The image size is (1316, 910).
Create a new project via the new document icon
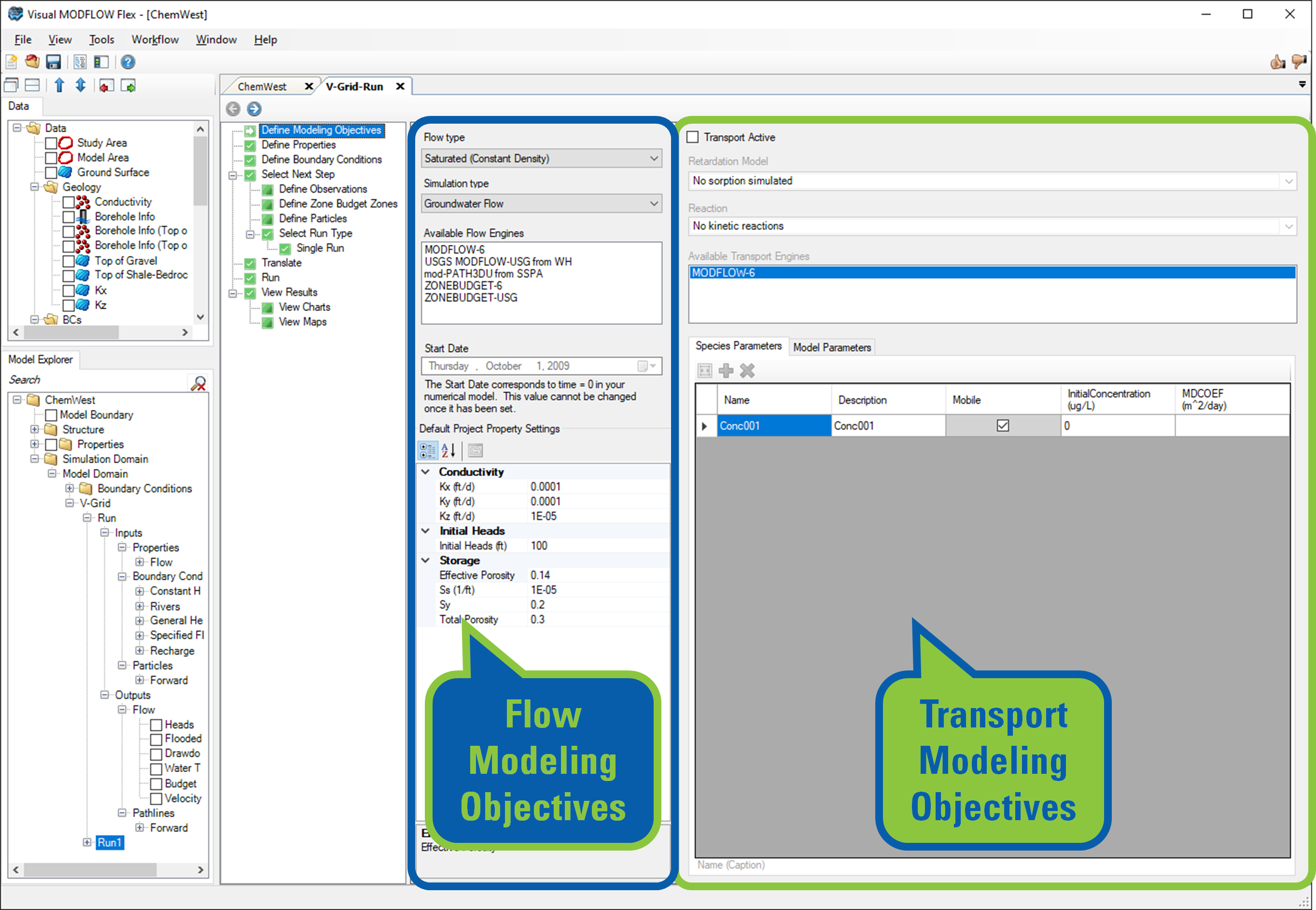click(x=12, y=61)
